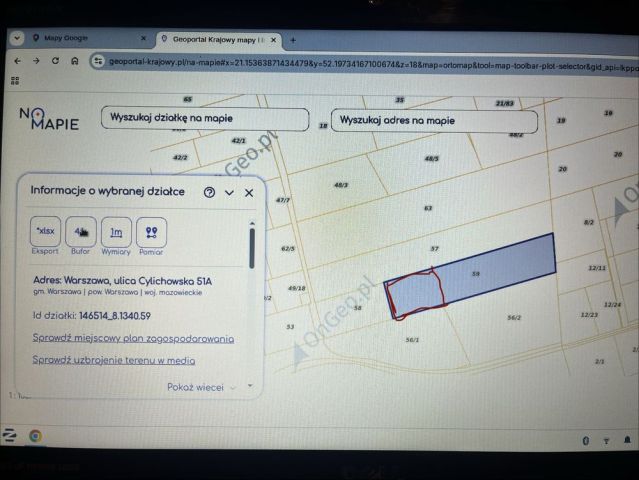Select plot 56/2 on the map

click(x=514, y=317)
